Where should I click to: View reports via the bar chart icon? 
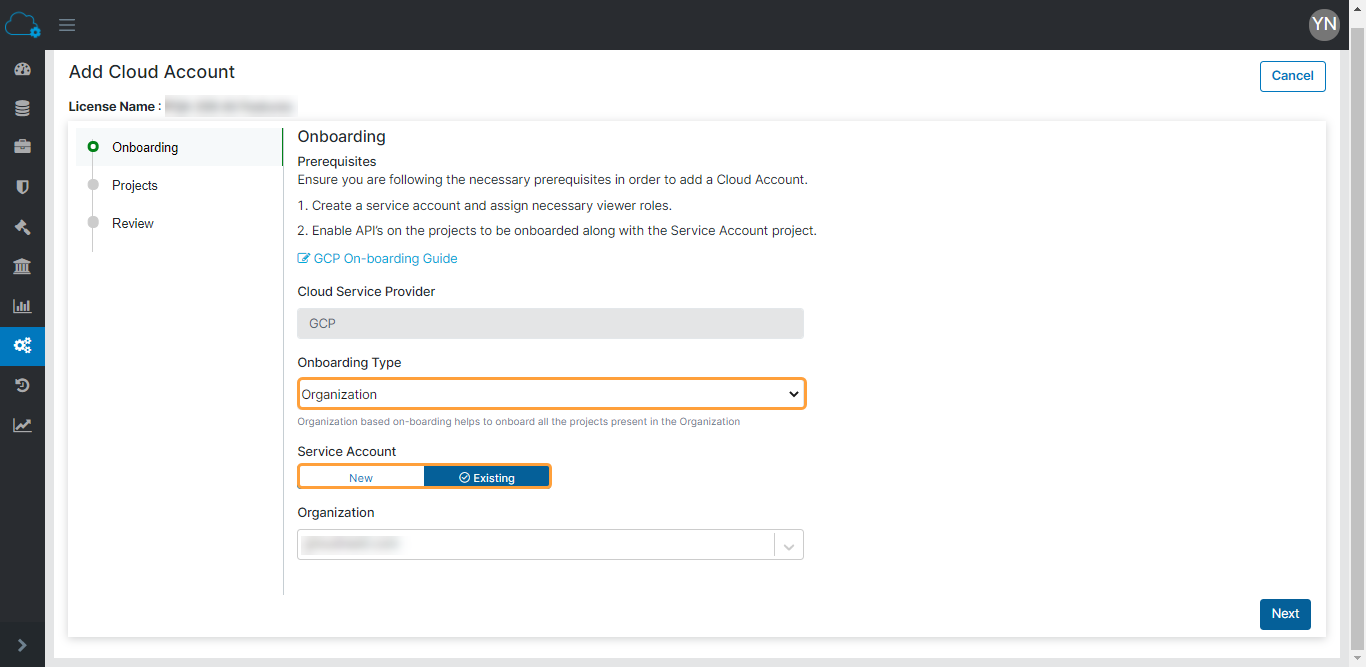(x=22, y=306)
